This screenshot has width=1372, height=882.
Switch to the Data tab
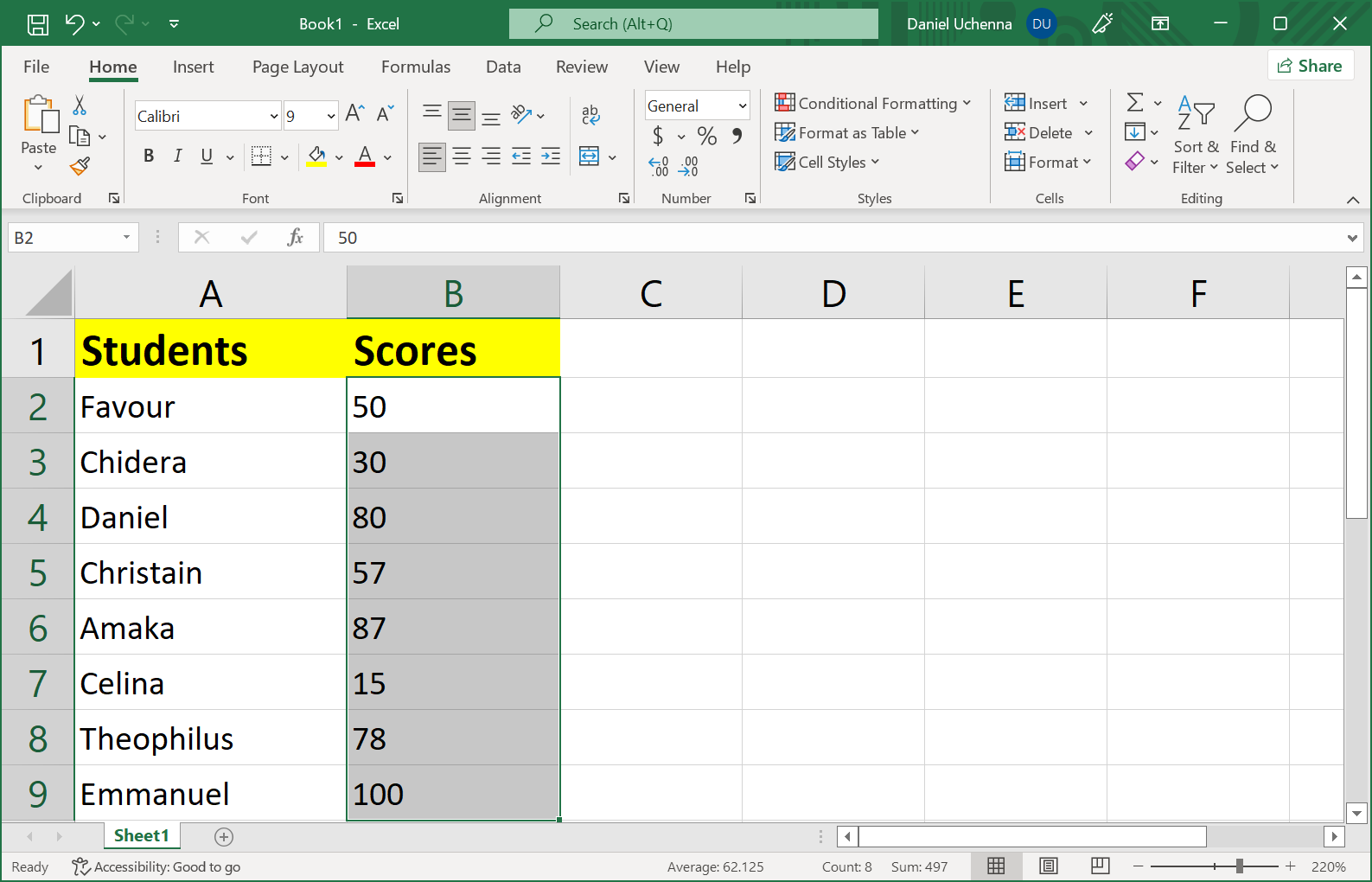tap(503, 67)
